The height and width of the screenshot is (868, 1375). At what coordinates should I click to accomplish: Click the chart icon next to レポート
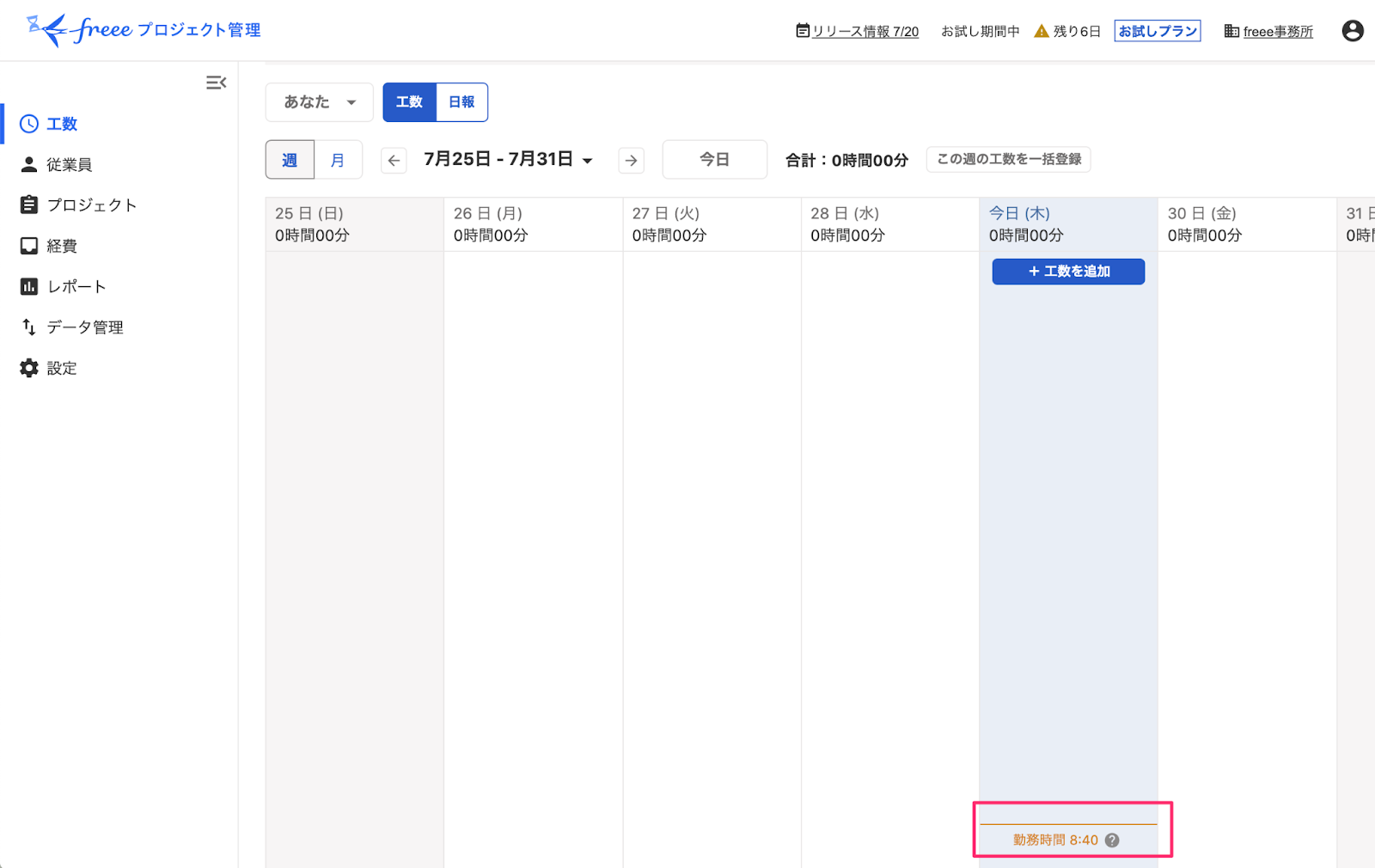click(x=29, y=286)
